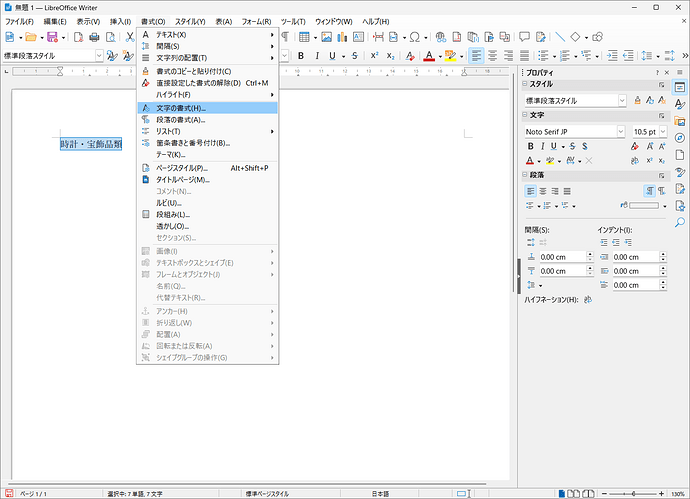Open the ヘルプ(H) menu in menu bar
This screenshot has width=690, height=499.
[x=377, y=21]
